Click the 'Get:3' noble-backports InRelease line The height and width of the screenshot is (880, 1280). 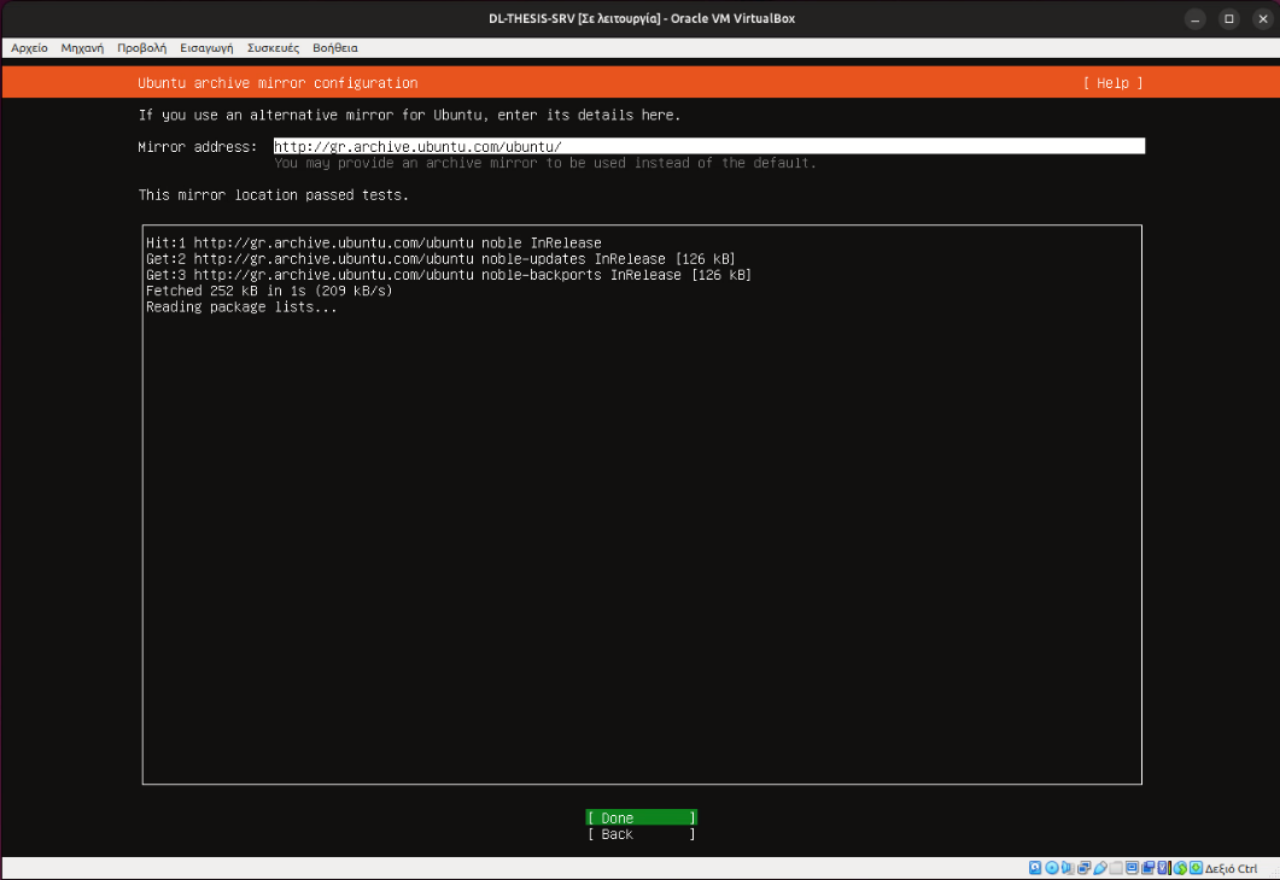[x=449, y=275]
